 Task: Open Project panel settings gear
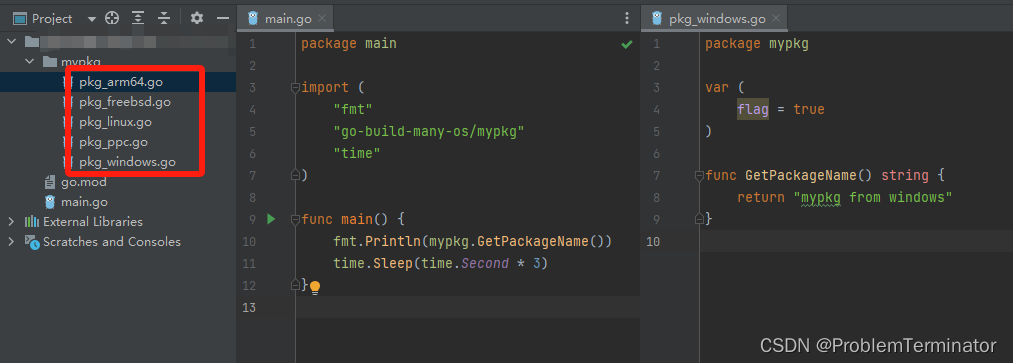[x=197, y=19]
